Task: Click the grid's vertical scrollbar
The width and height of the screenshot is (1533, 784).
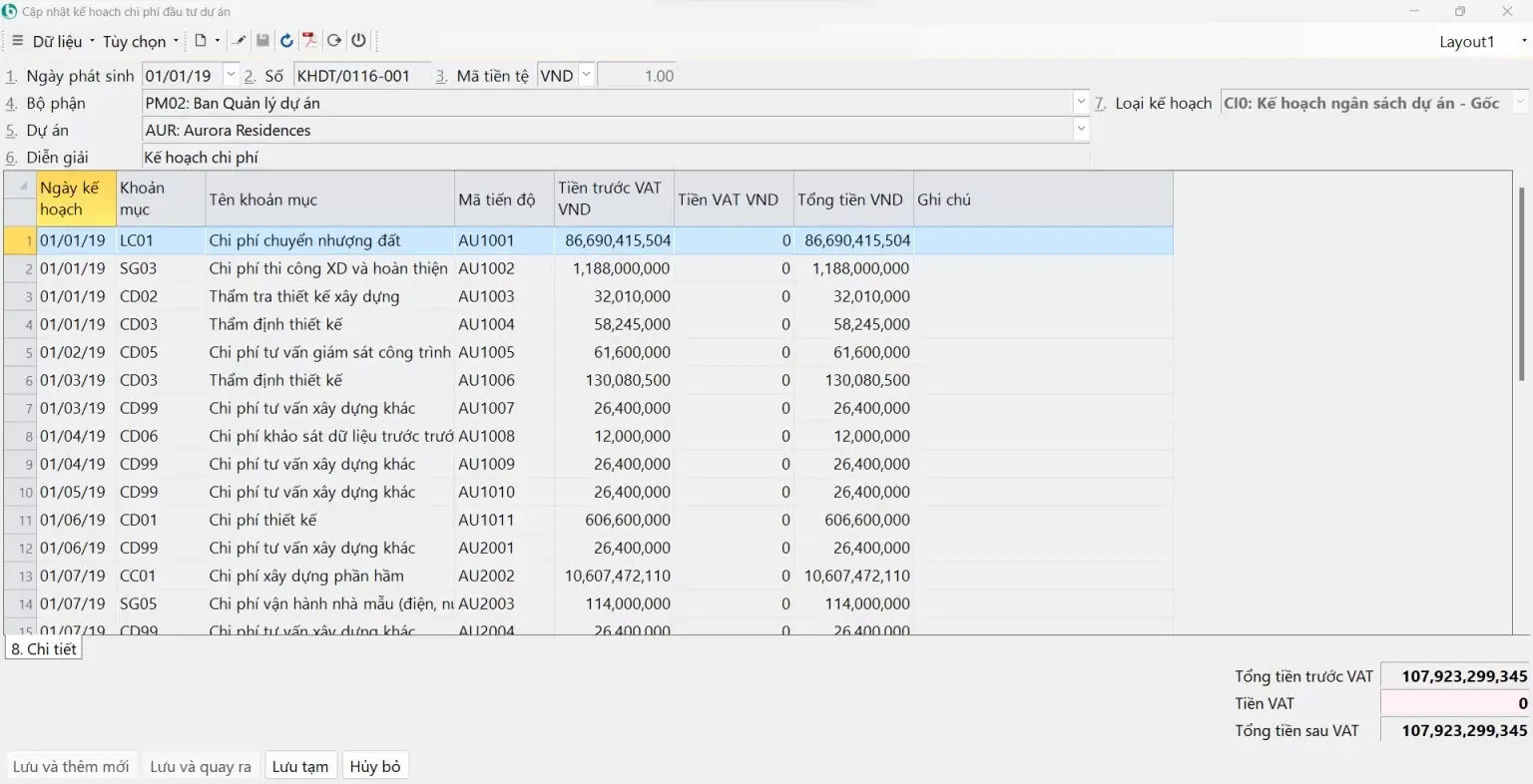Action: tap(1521, 284)
